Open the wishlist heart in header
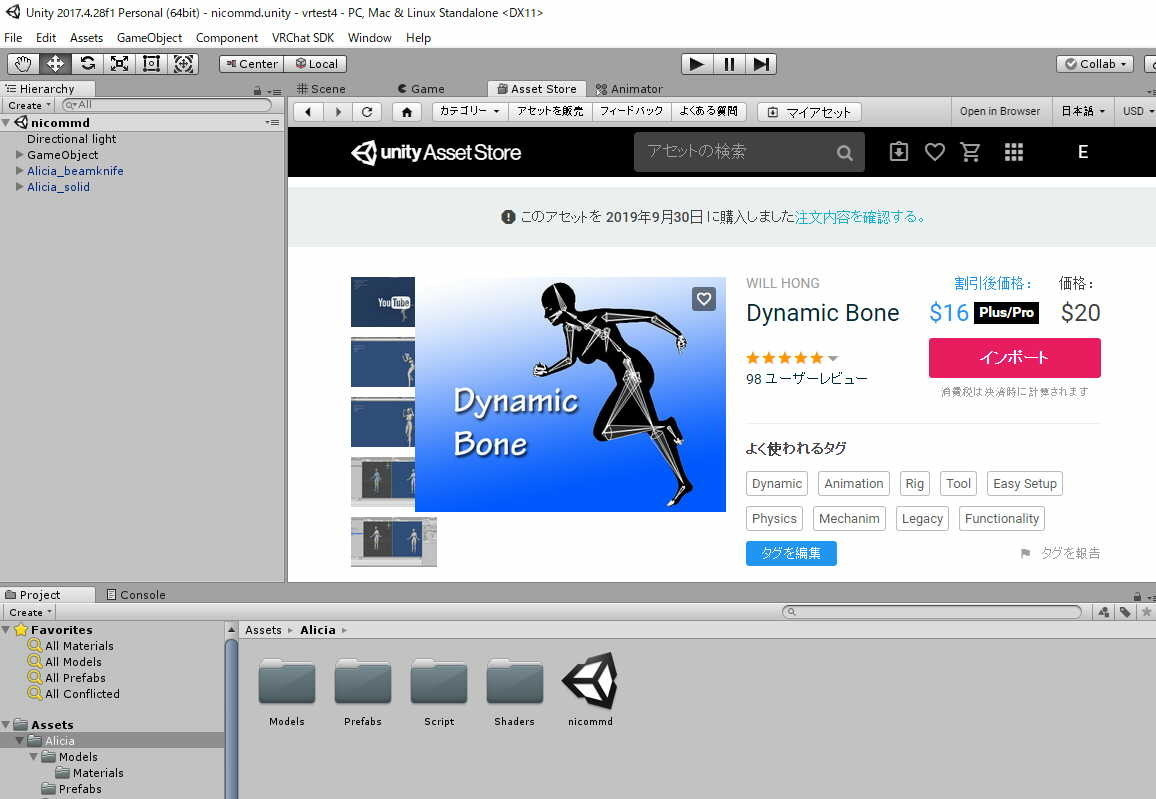Viewport: 1156px width, 799px height. [935, 152]
